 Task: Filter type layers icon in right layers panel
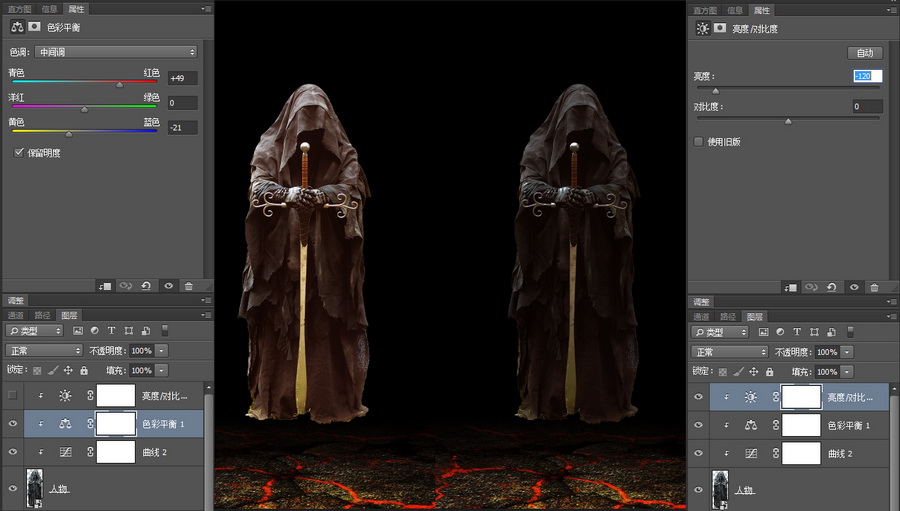pyautogui.click(x=797, y=332)
